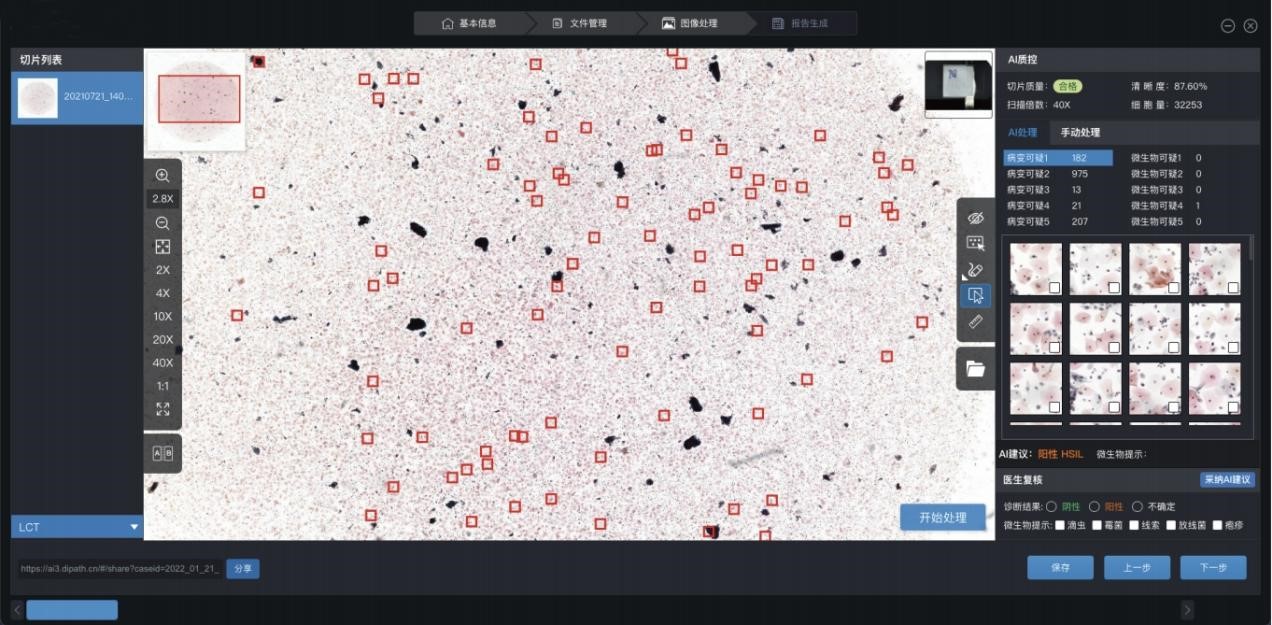The image size is (1272, 625).
Task: Select the ruler measurement tool
Action: tap(976, 322)
